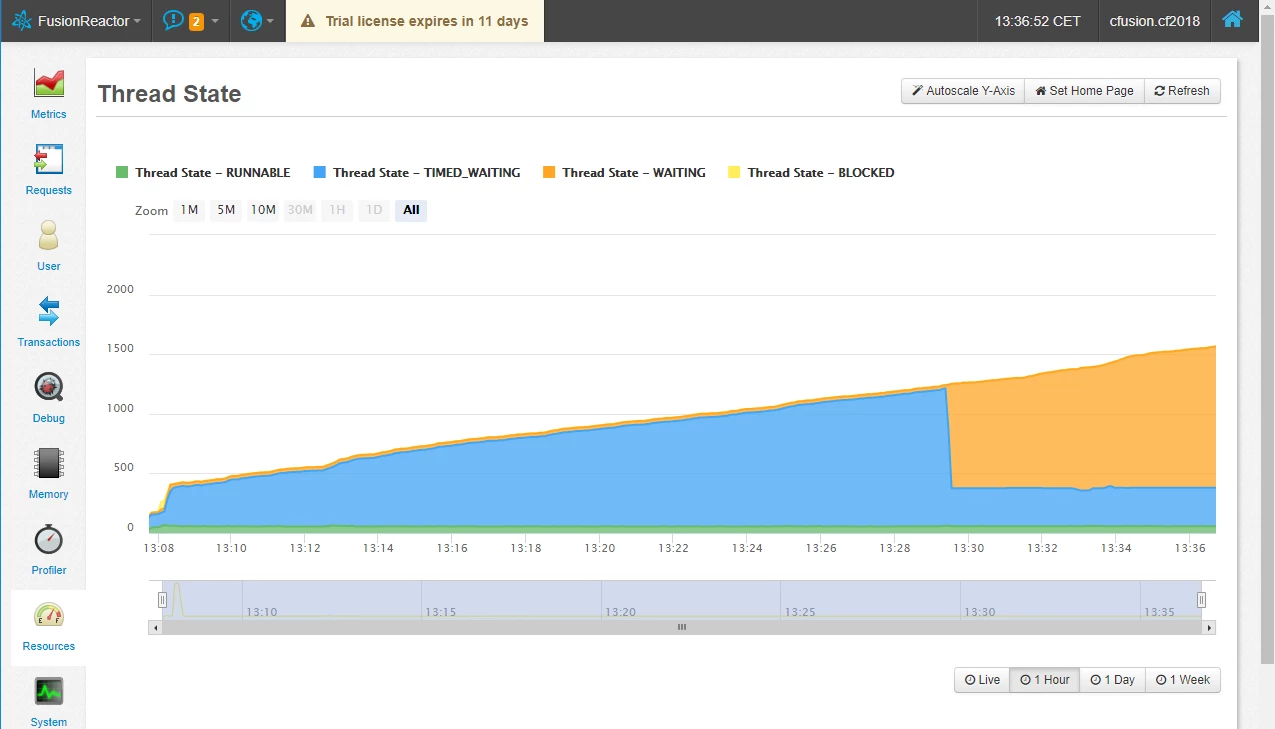Click the yellow BLOCKED color swatch
Viewport: 1275px width, 729px height.
(734, 172)
